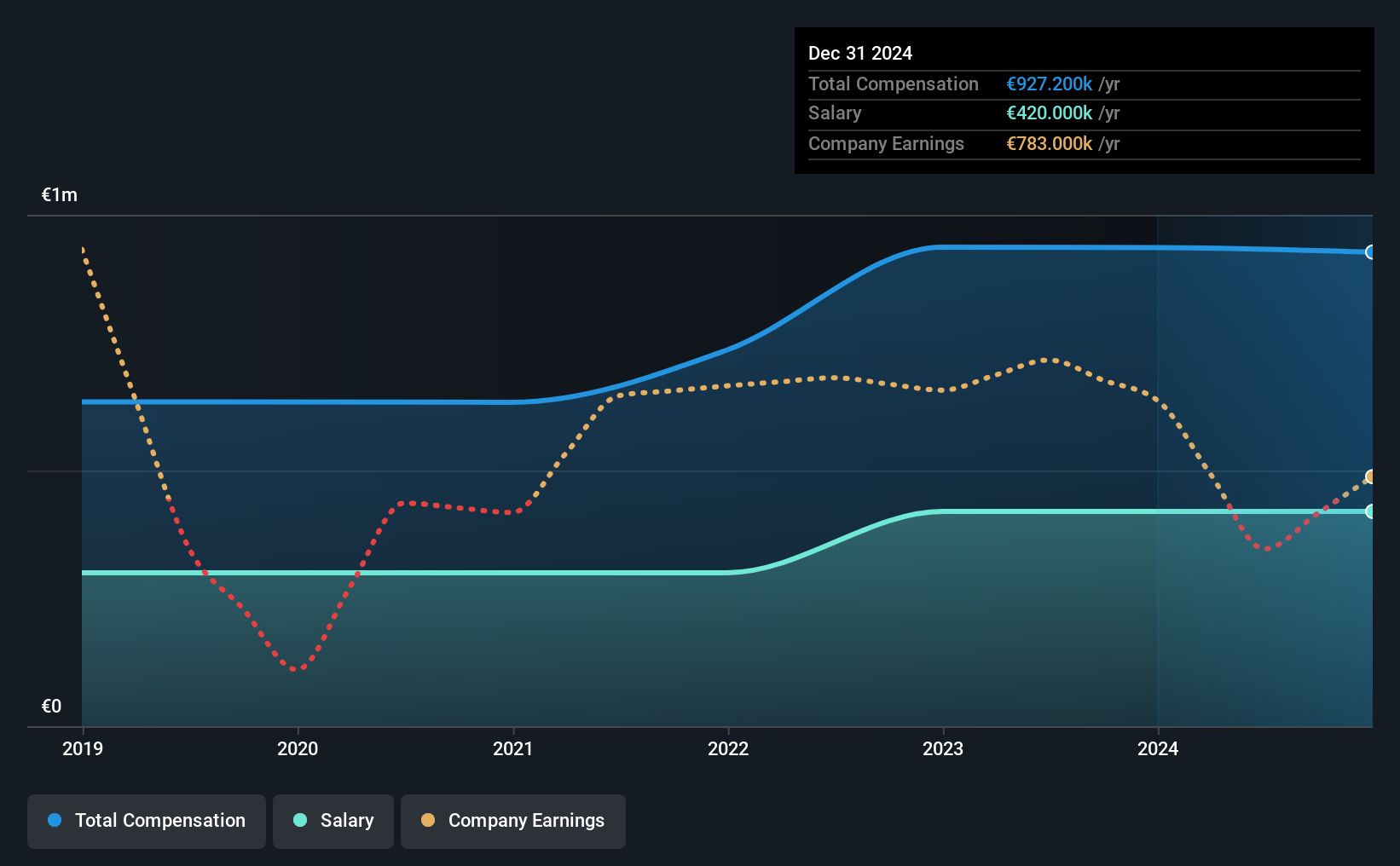Toggle the Salary legend button
This screenshot has width=1400, height=866.
tap(333, 821)
